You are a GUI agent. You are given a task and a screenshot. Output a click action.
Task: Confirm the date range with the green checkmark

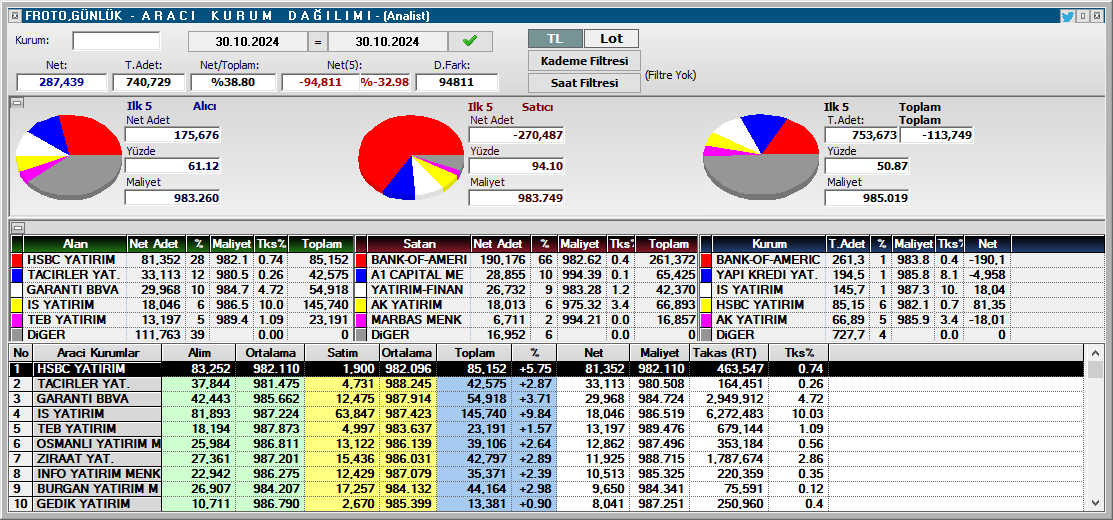point(471,41)
